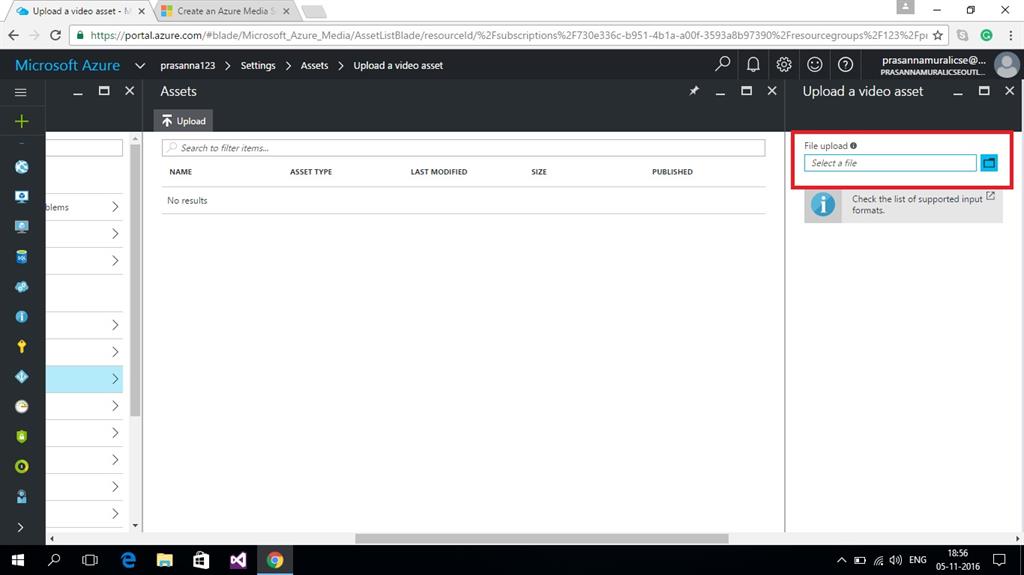This screenshot has height=575, width=1024.
Task: Close the Upload a video asset blade
Action: (x=1009, y=91)
